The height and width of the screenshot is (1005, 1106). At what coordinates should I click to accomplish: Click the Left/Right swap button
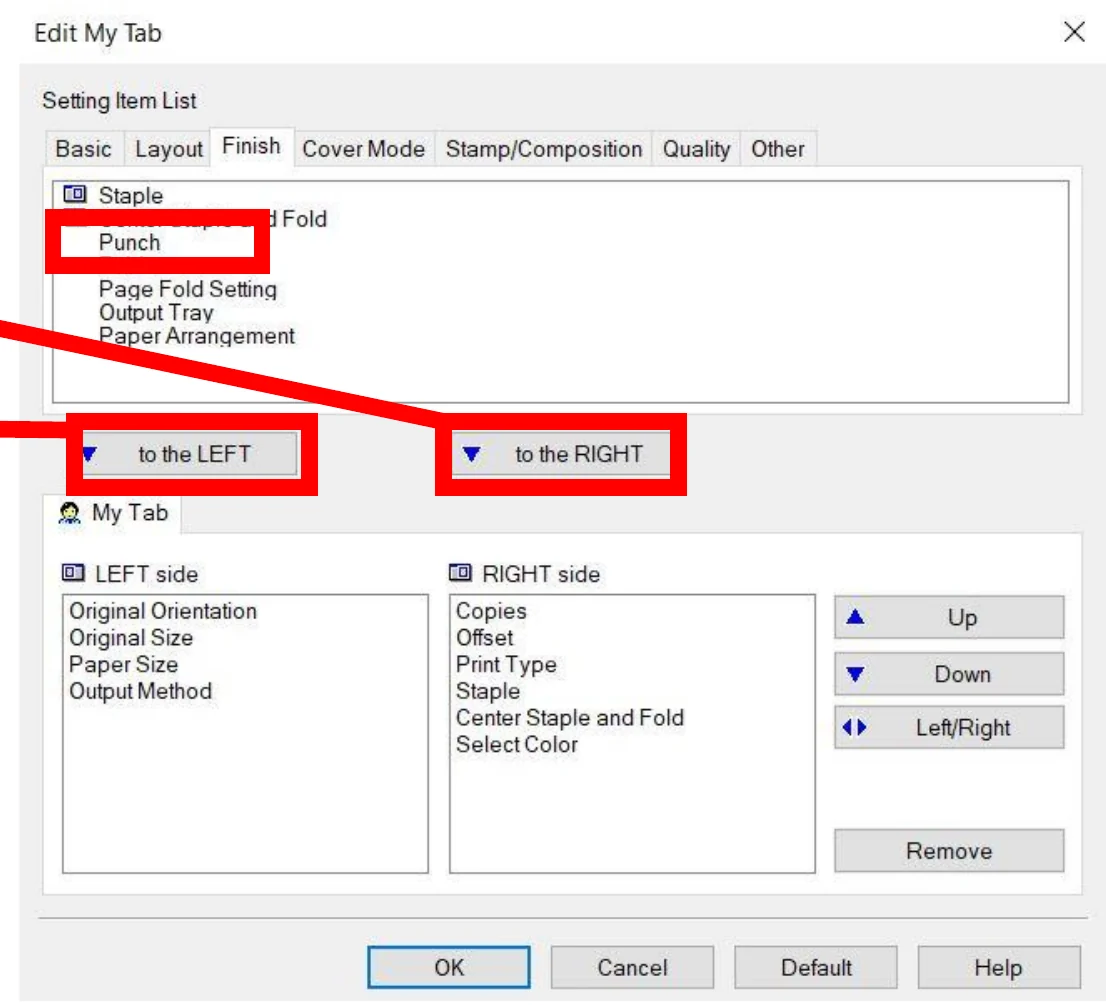949,727
